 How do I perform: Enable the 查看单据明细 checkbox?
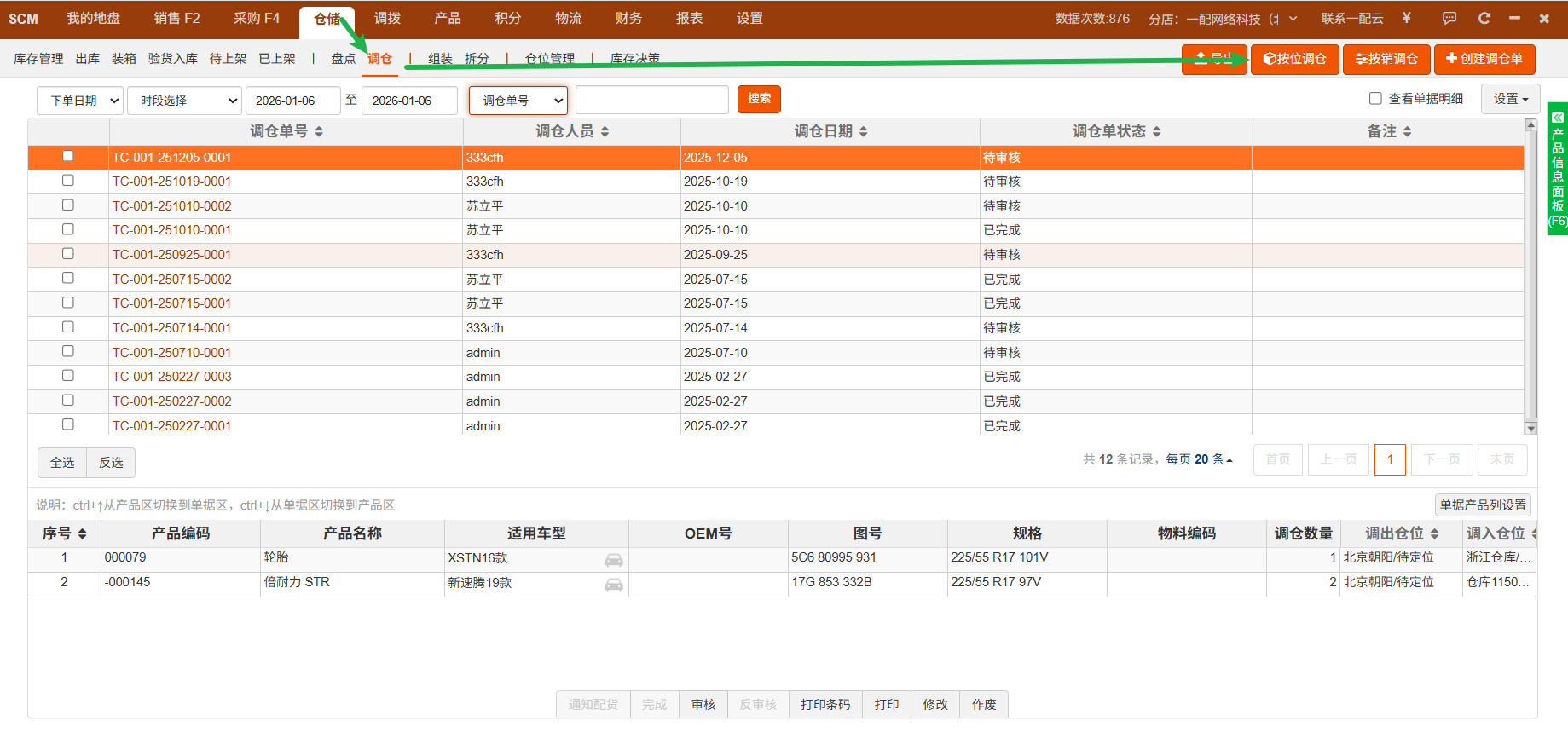click(1375, 99)
